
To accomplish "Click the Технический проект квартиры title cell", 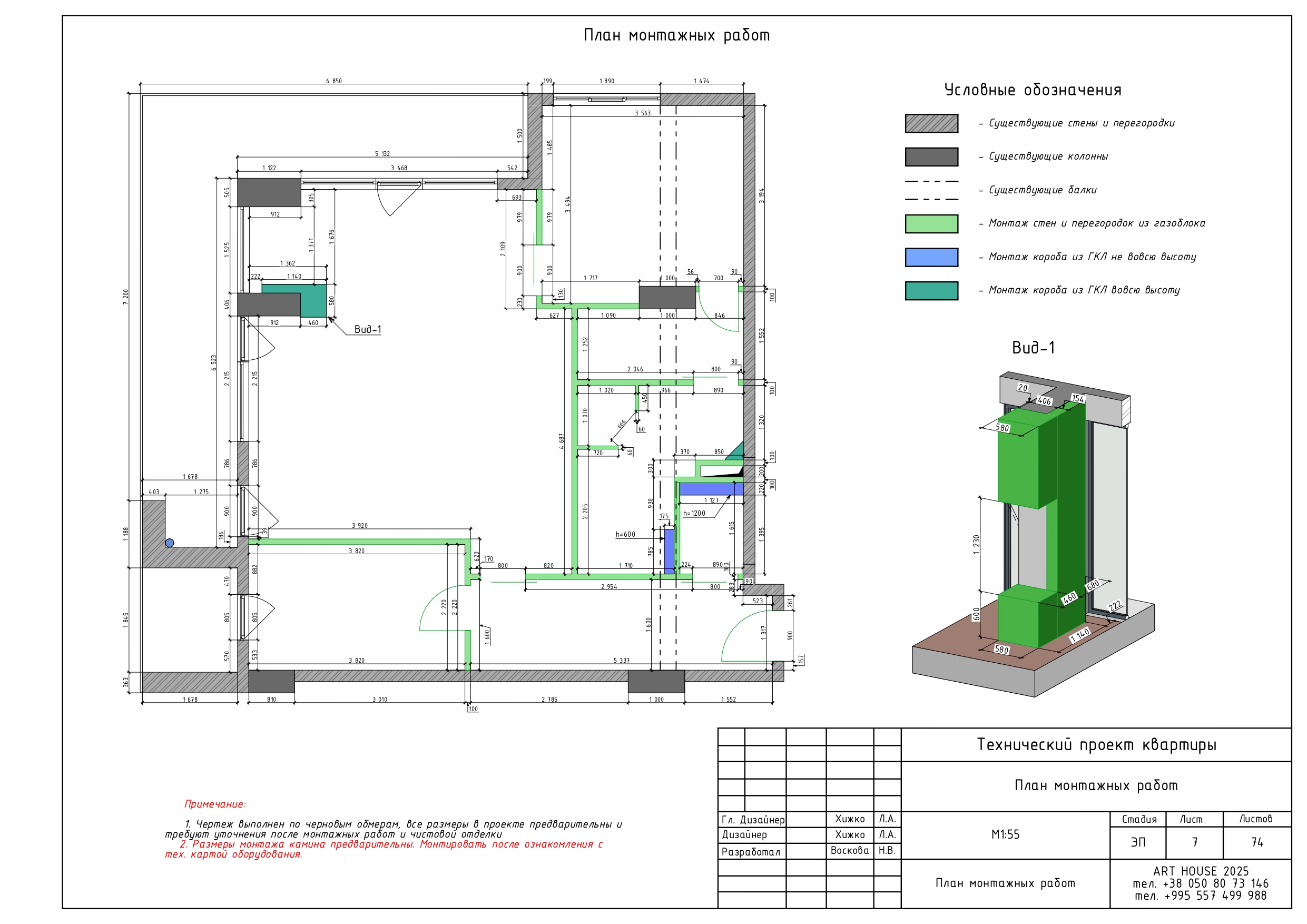I will (1096, 745).
